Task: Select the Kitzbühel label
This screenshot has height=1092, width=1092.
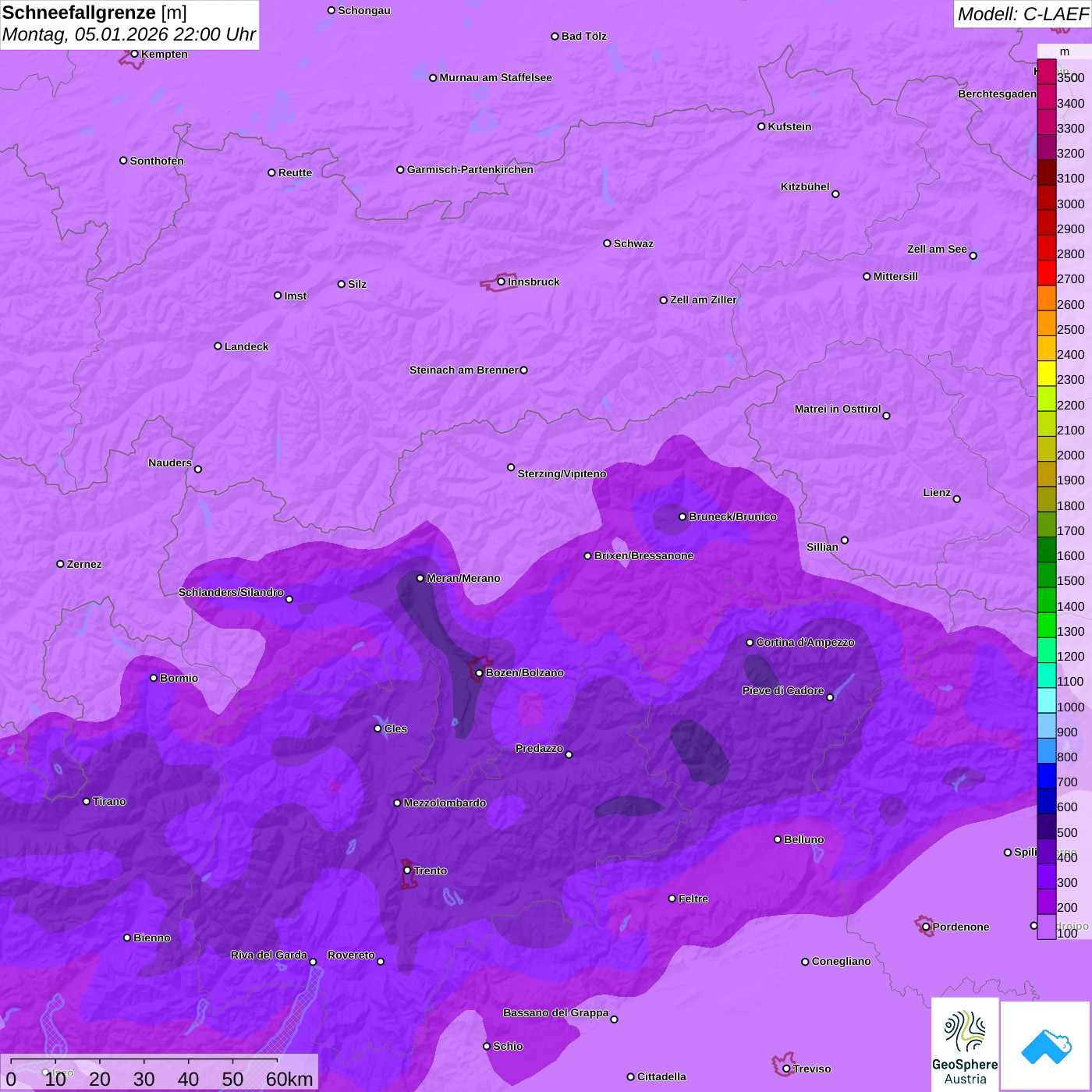Action: 805,186
